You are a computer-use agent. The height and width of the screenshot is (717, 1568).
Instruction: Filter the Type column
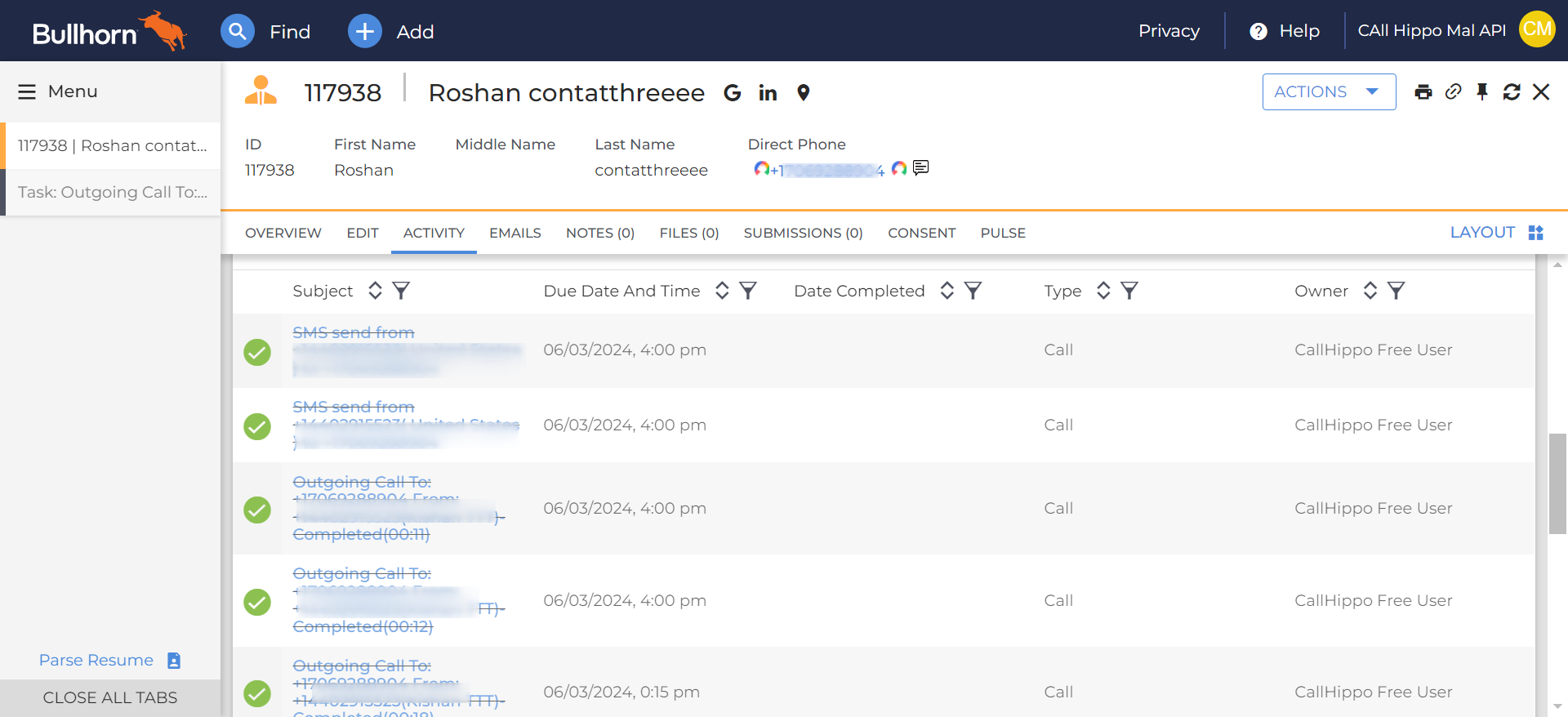(x=1129, y=291)
